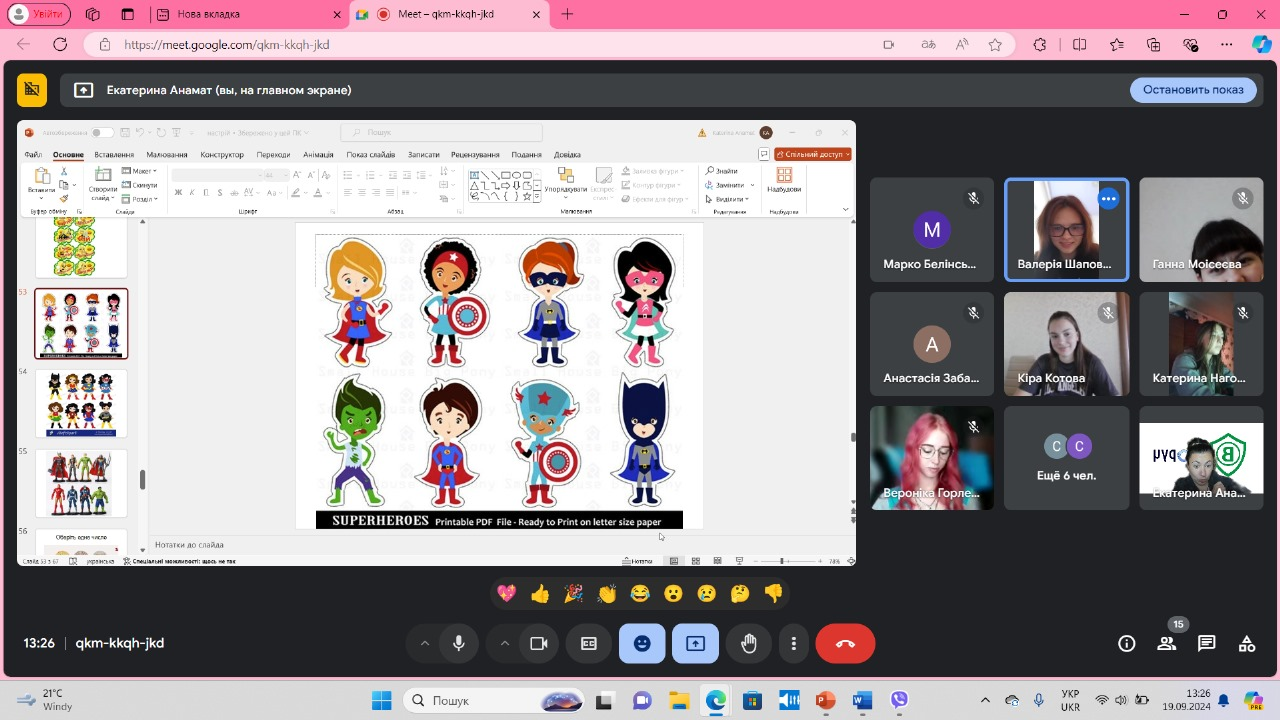This screenshot has height=720, width=1280.
Task: Open PowerPoint Вставлення ribbon tab
Action: coord(114,155)
